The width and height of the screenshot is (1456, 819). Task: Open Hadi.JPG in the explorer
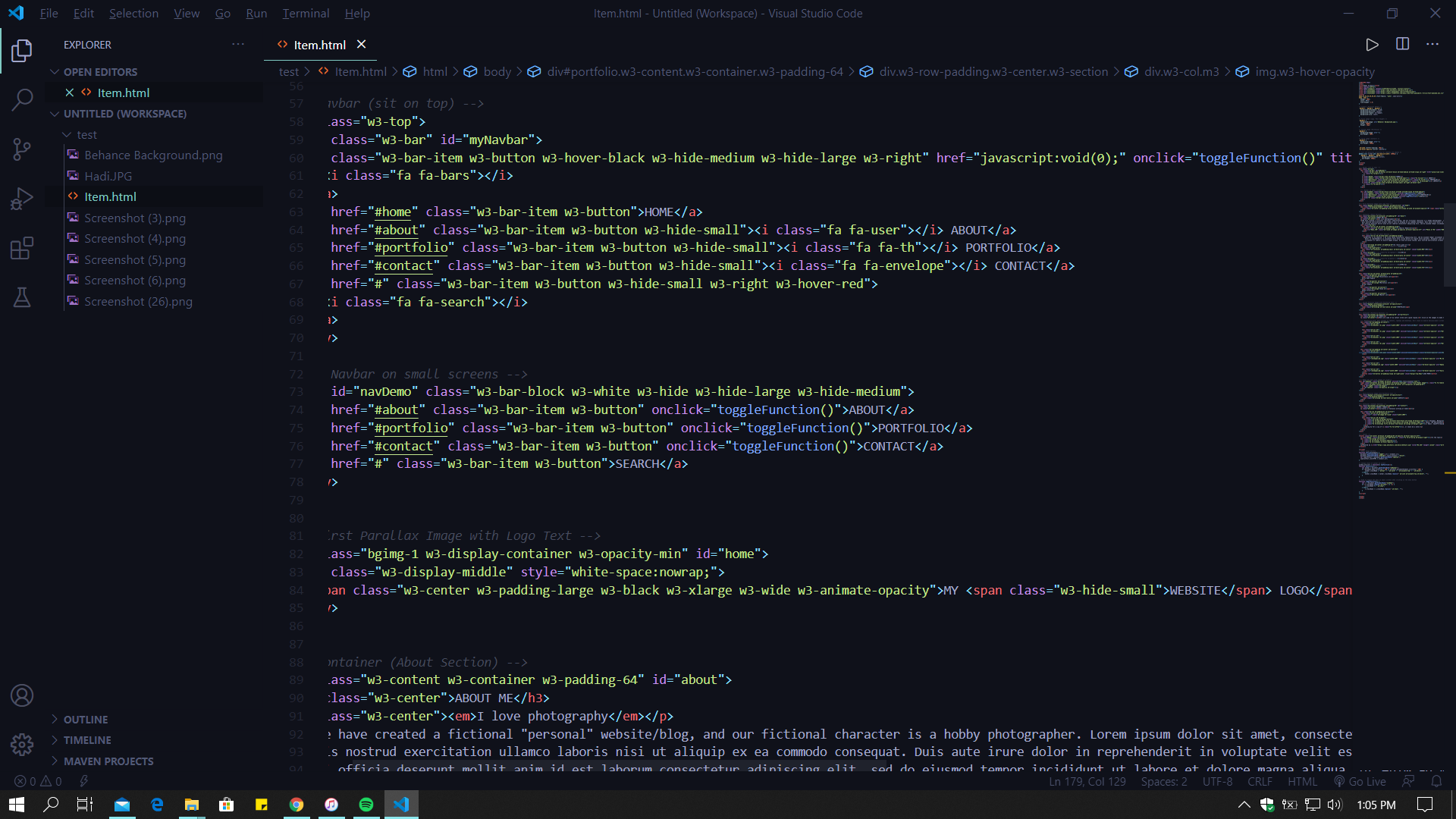pyautogui.click(x=108, y=176)
